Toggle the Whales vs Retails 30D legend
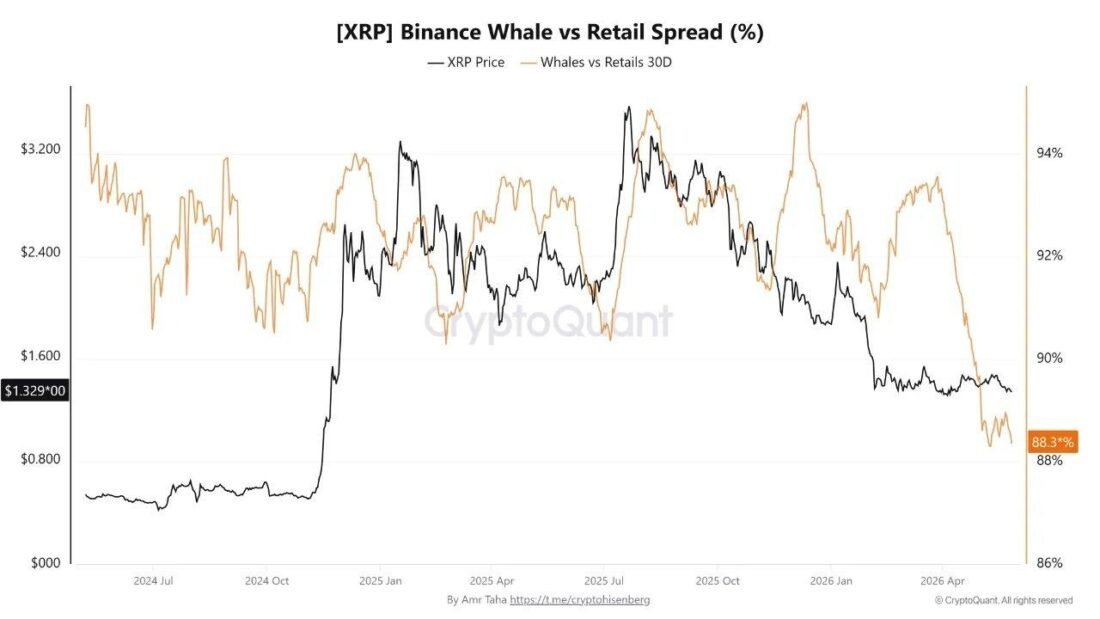1100x619 pixels. pos(596,62)
